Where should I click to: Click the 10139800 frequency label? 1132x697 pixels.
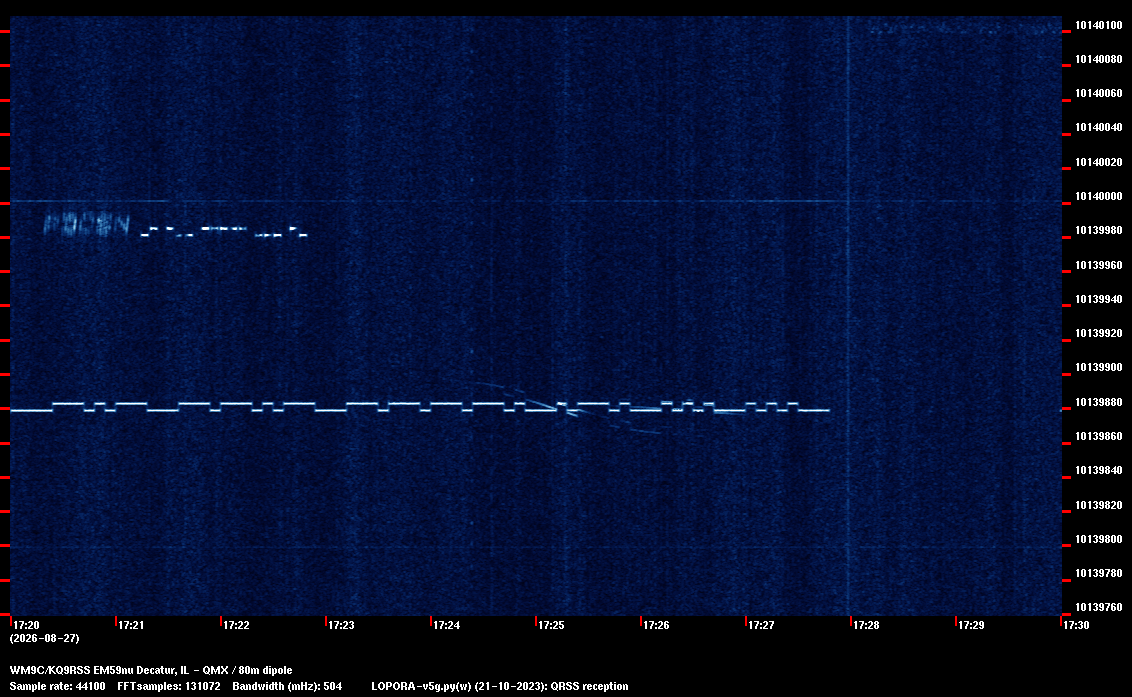1098,540
